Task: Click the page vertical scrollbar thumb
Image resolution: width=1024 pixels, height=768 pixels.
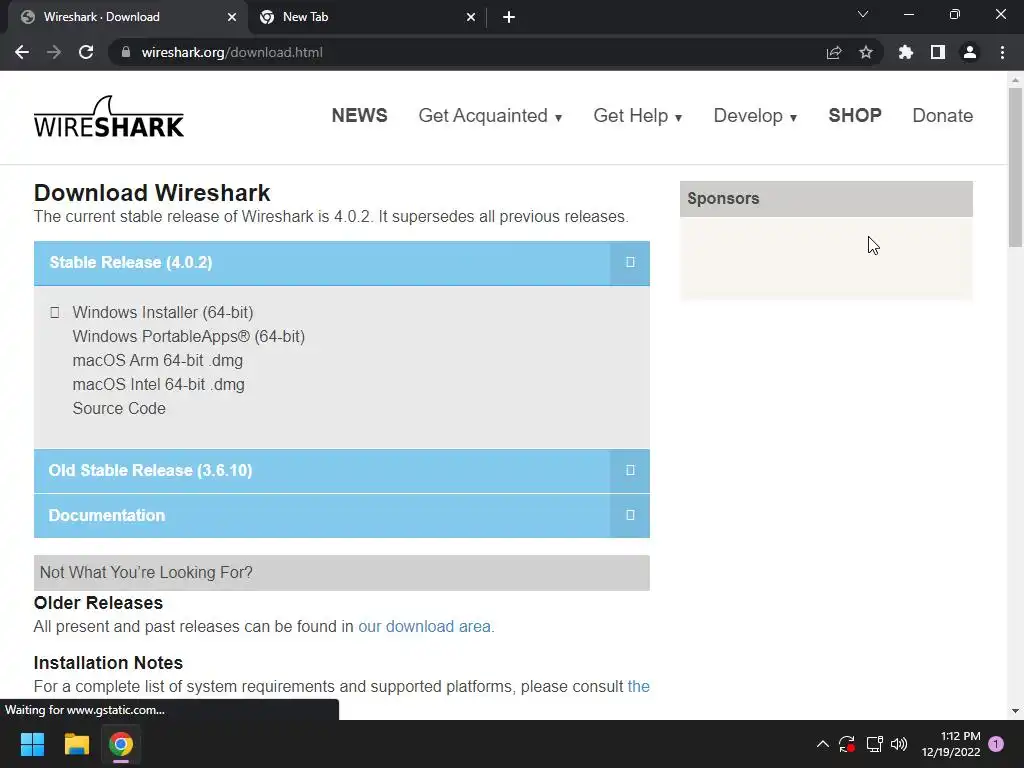Action: coord(1015,168)
